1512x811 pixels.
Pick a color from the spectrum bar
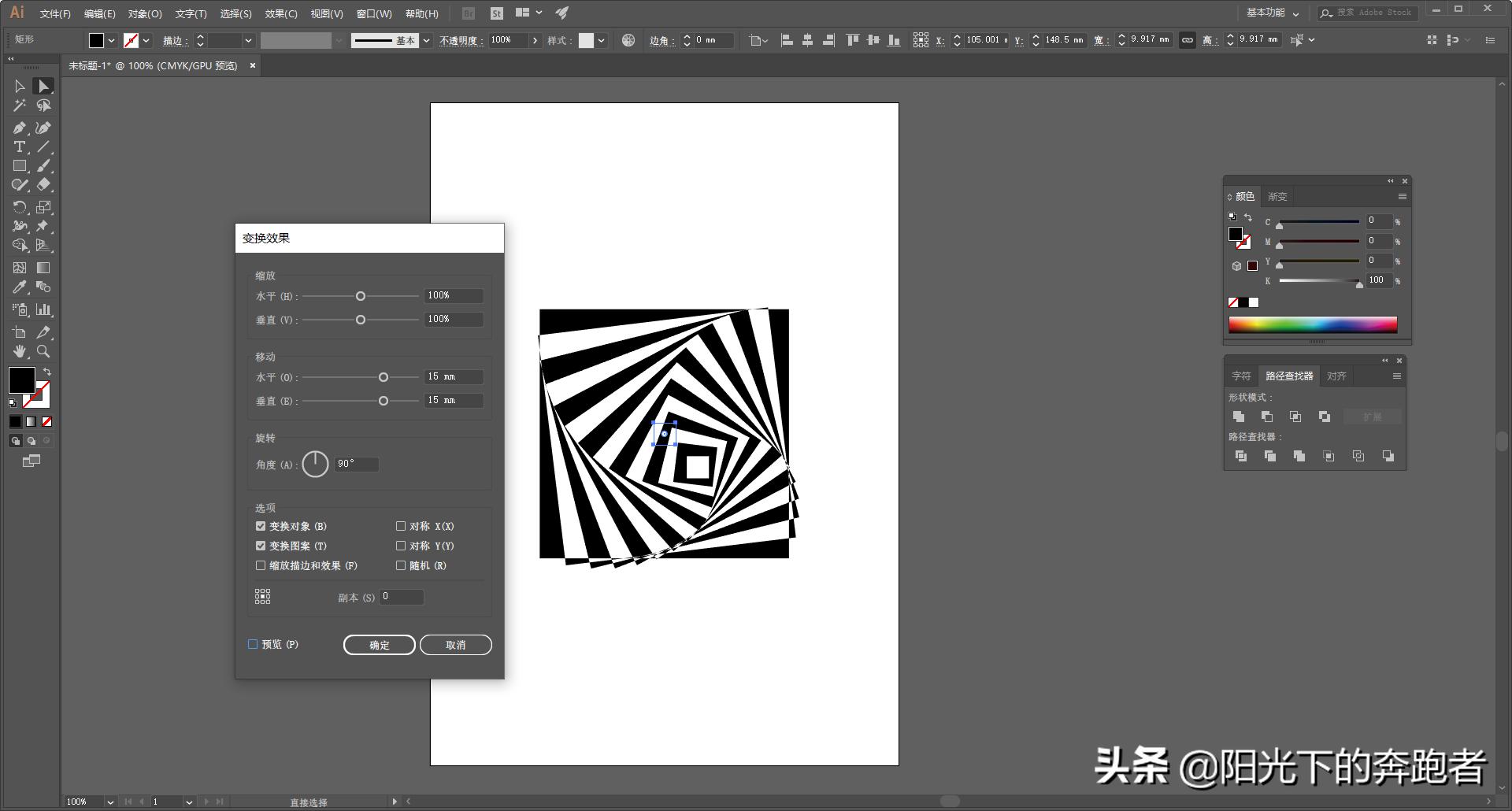tap(1311, 324)
